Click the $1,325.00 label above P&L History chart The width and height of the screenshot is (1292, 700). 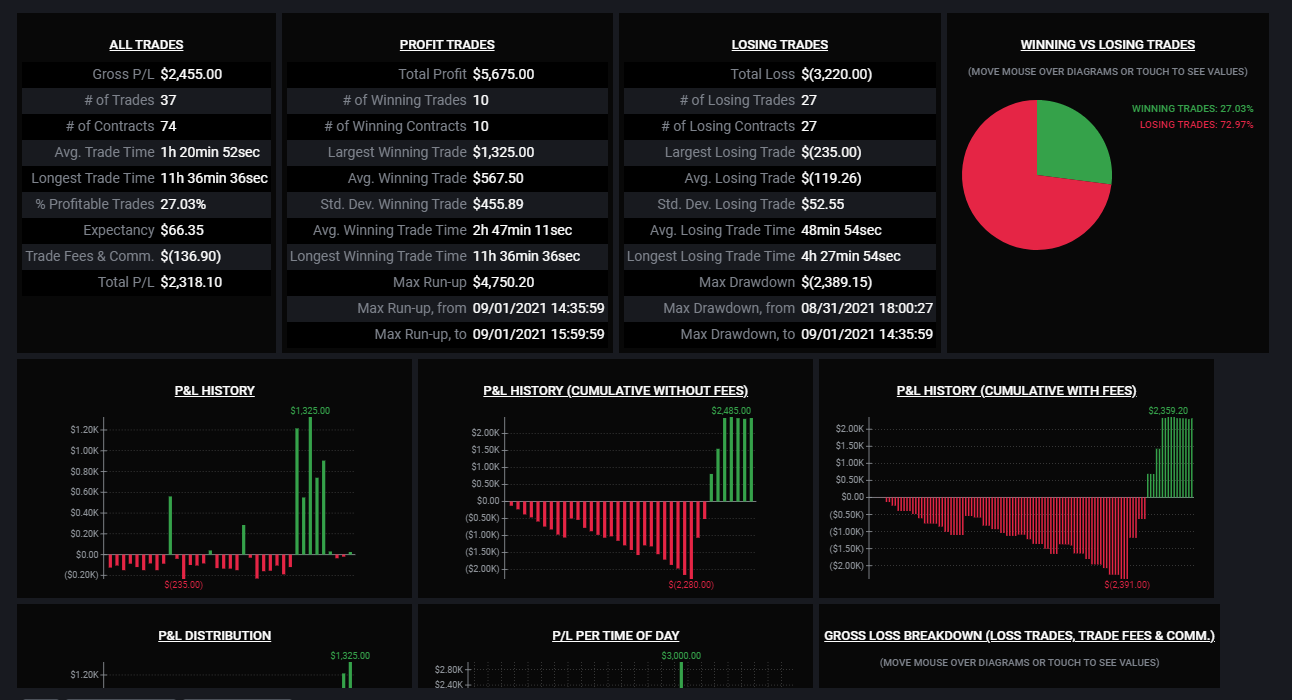(x=310, y=411)
